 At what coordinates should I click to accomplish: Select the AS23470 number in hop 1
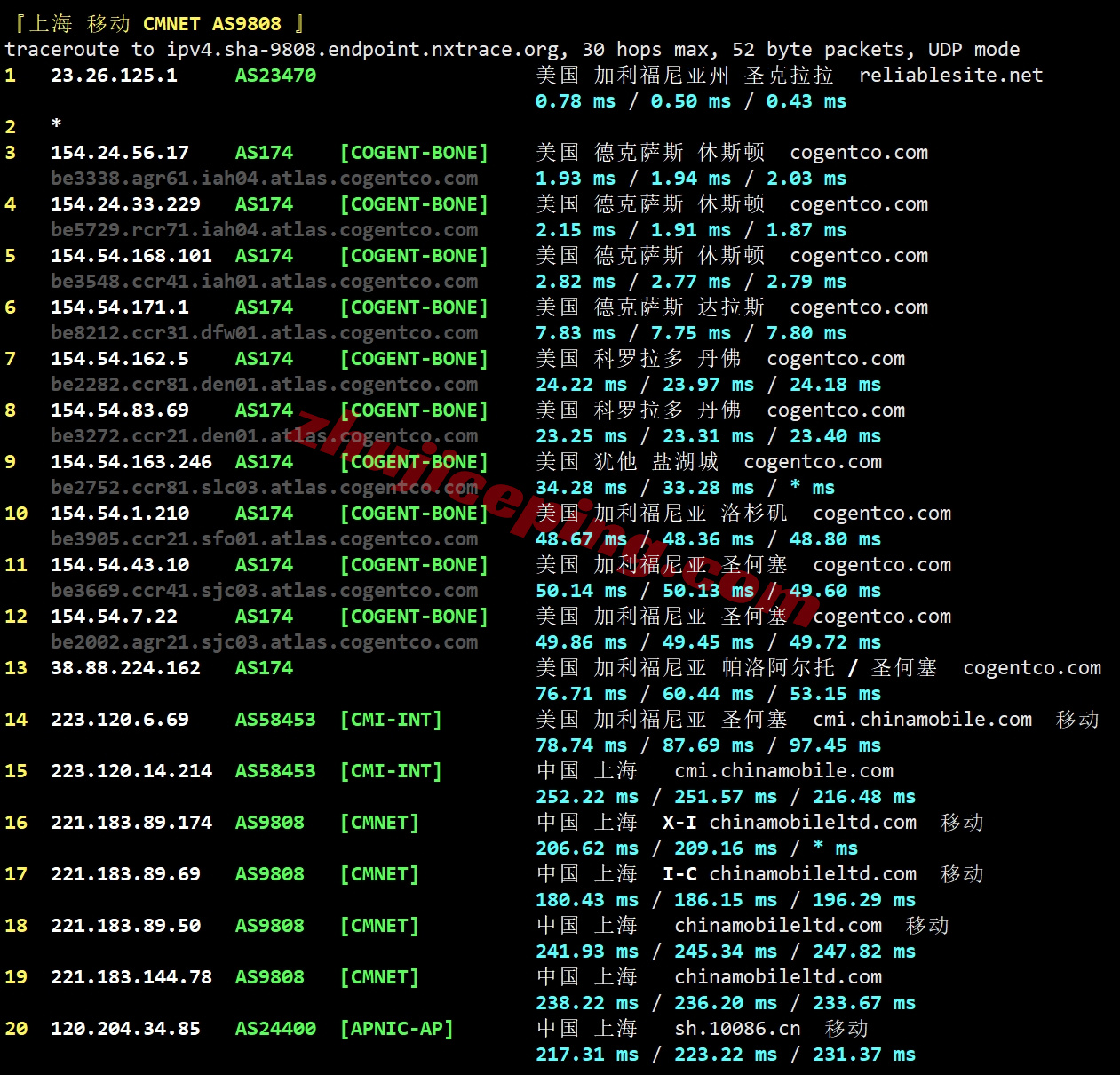click(x=275, y=76)
